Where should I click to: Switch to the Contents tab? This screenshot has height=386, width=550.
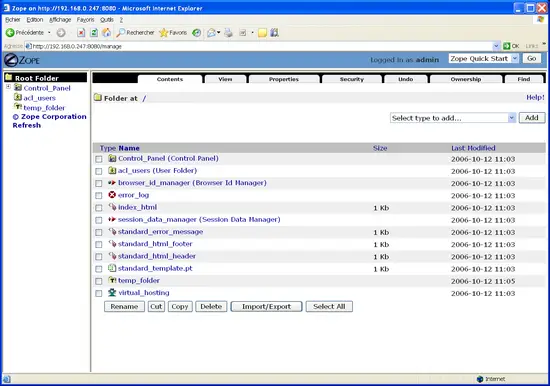coord(170,79)
